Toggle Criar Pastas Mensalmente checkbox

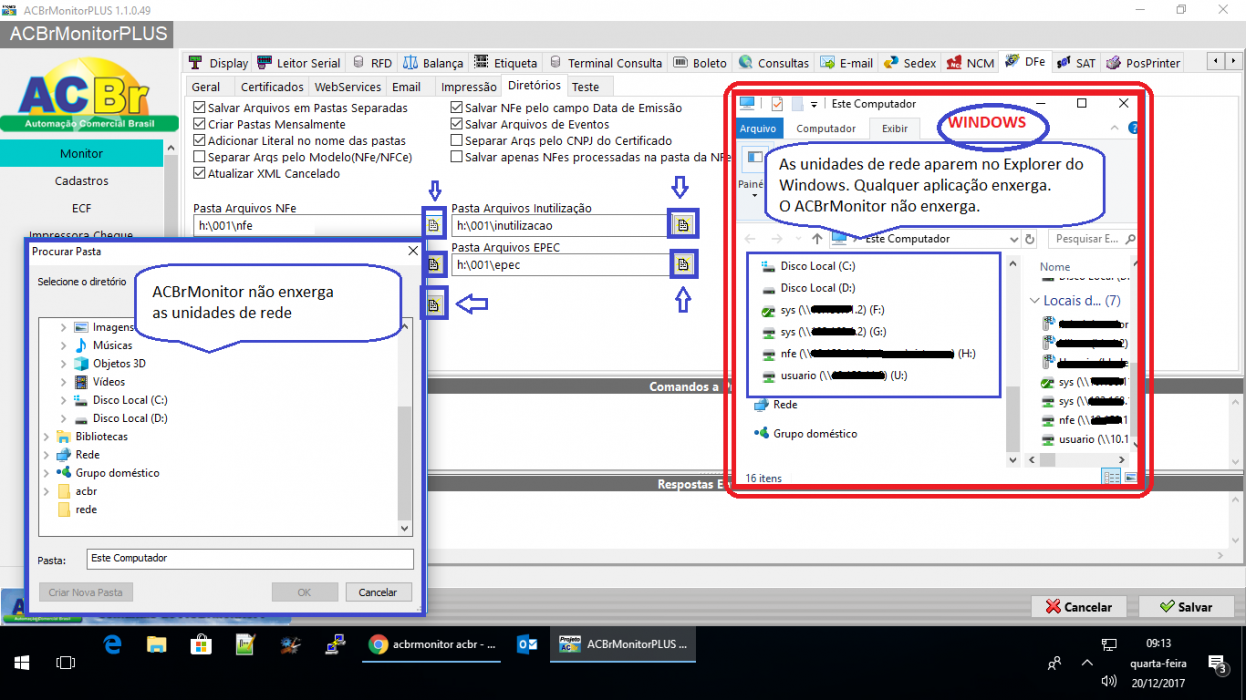click(200, 124)
